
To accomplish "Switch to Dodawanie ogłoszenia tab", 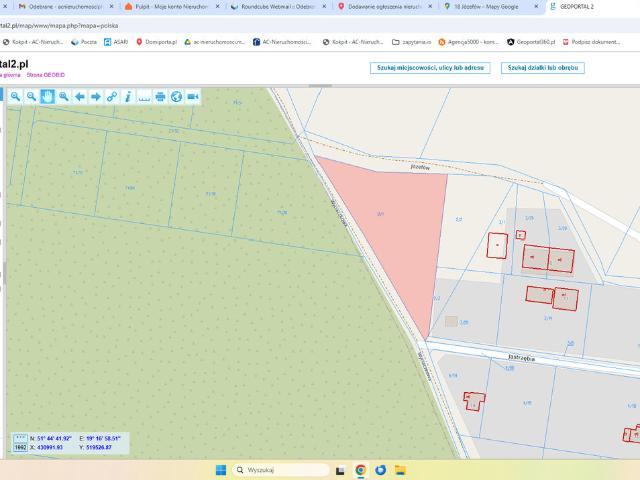I will click(x=384, y=7).
